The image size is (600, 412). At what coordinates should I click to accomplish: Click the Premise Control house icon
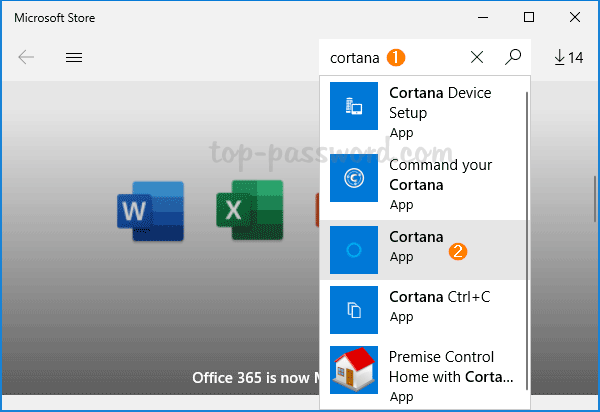coord(354,370)
